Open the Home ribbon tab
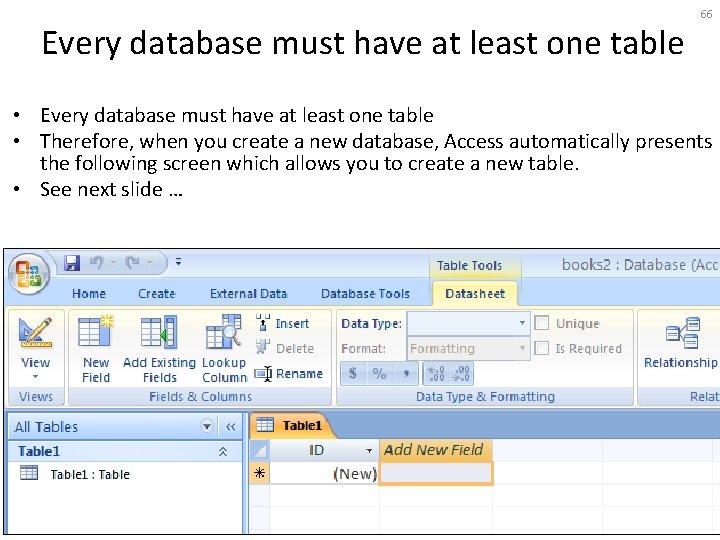The height and width of the screenshot is (540, 720). [89, 294]
